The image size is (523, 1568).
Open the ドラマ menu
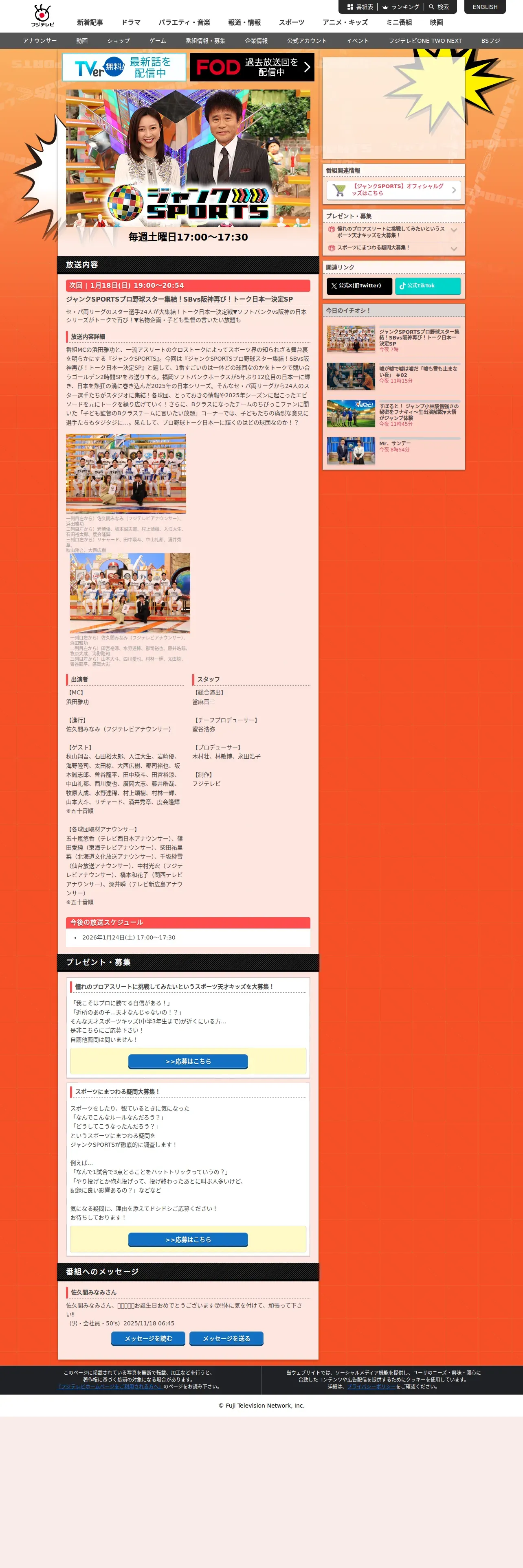pyautogui.click(x=131, y=22)
